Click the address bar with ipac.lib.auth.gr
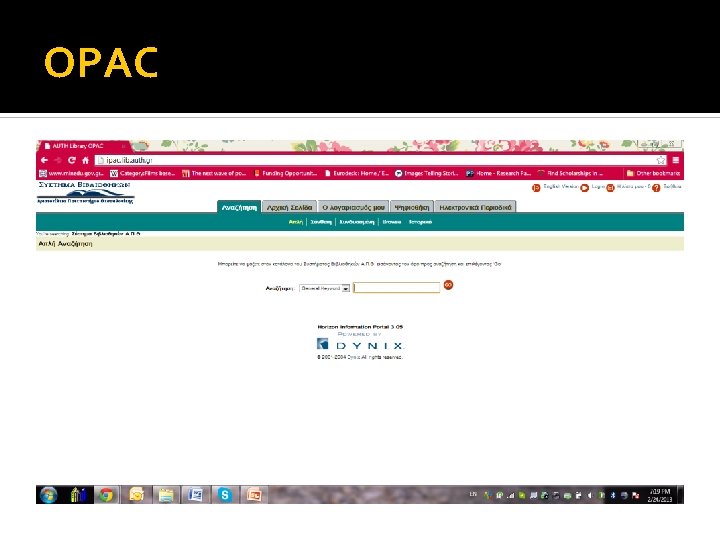The height and width of the screenshot is (540, 720). pos(381,160)
